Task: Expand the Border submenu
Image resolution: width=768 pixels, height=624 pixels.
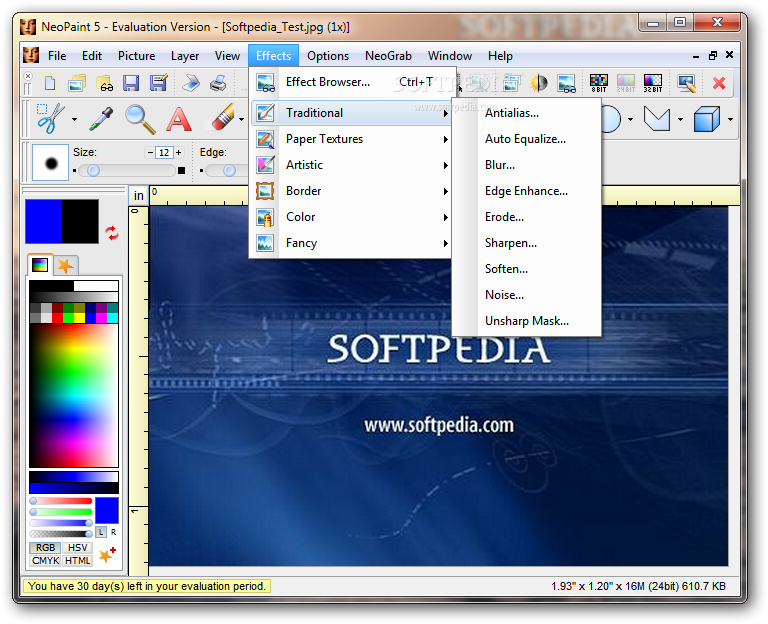Action: click(351, 191)
